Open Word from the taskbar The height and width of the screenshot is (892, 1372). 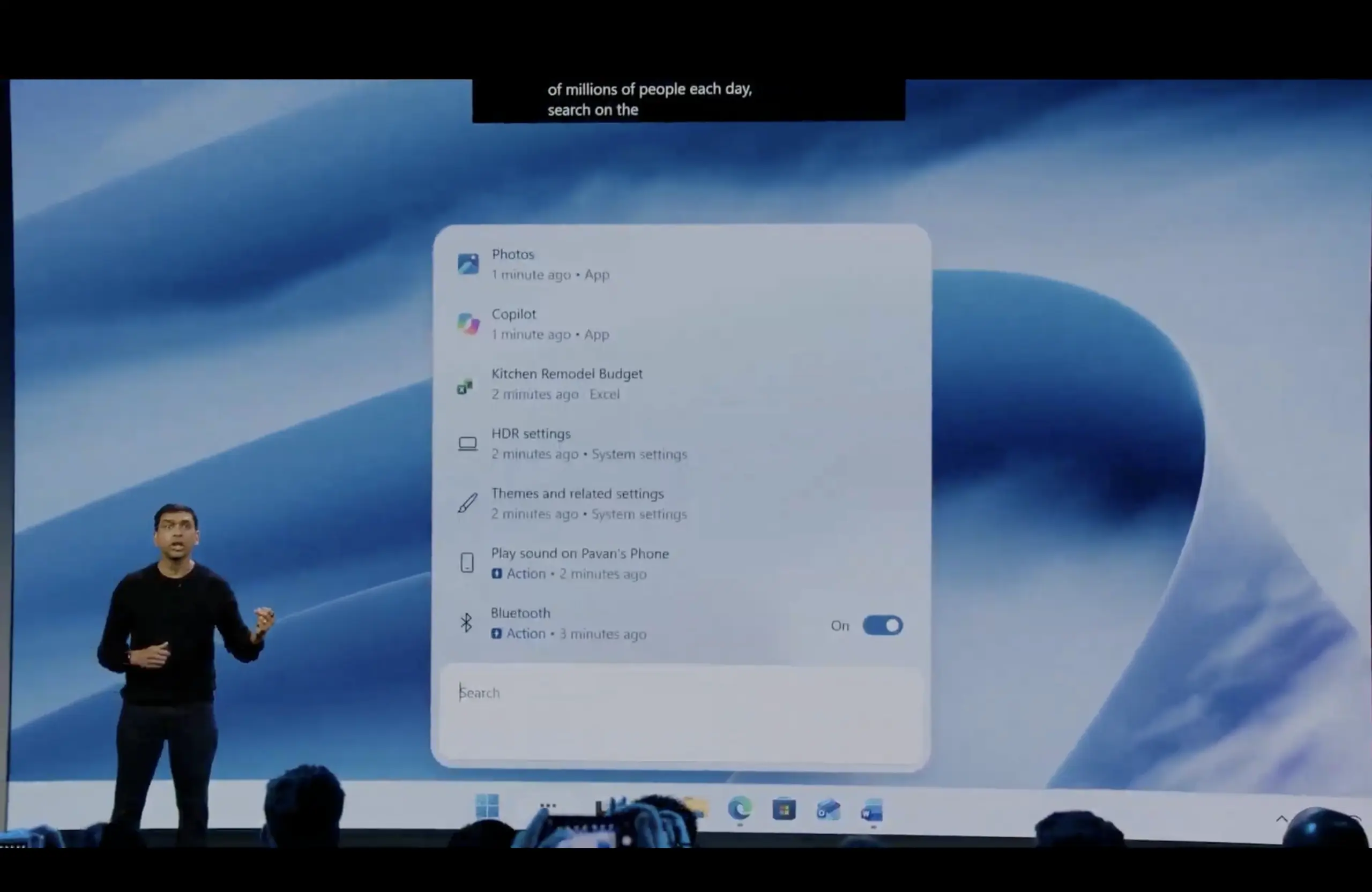click(872, 811)
